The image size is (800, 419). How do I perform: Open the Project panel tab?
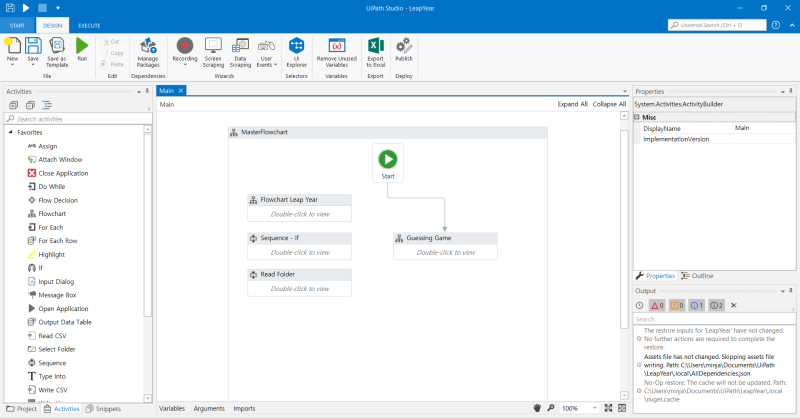coord(21,409)
